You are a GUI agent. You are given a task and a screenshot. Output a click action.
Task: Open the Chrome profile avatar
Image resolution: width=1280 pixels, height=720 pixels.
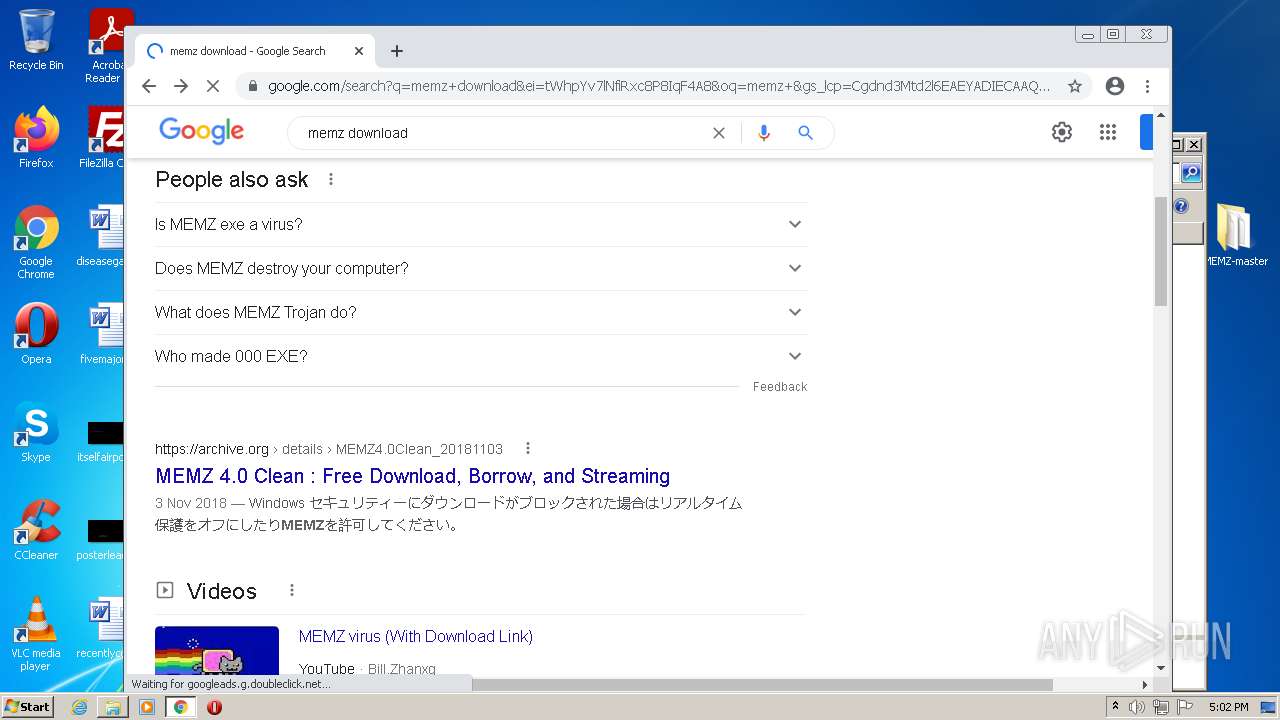[x=1115, y=86]
